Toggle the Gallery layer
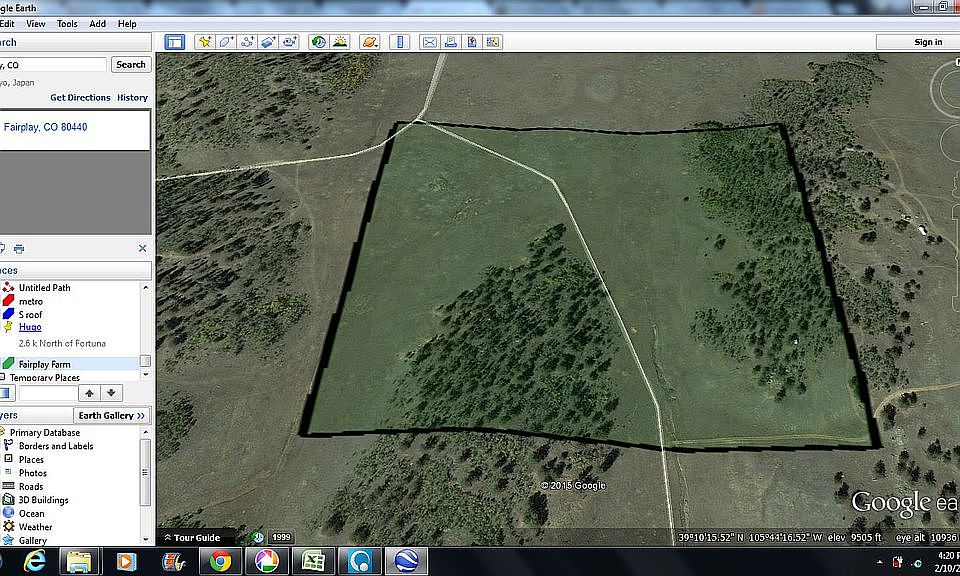 [x=32, y=540]
